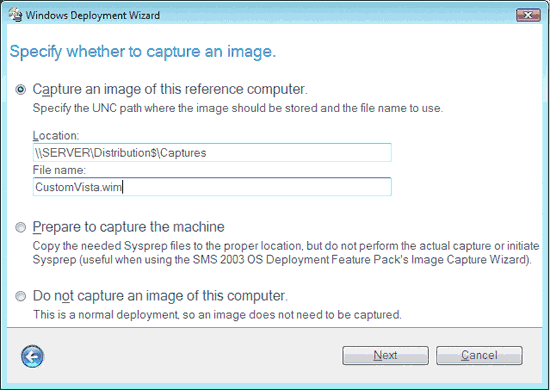
Task: Click the Do not capture an image of this computer label
Action: (x=160, y=296)
